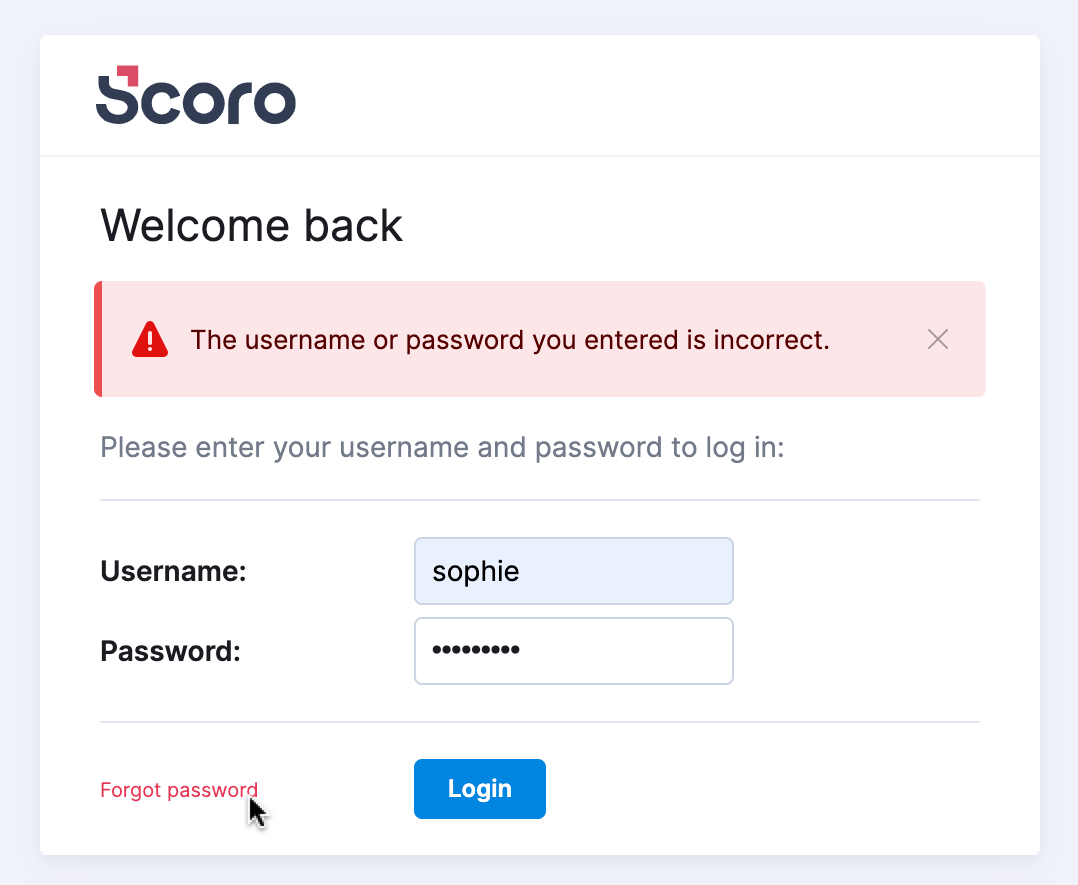Click Forgot password to reset credentials
The image size is (1078, 885).
[179, 790]
